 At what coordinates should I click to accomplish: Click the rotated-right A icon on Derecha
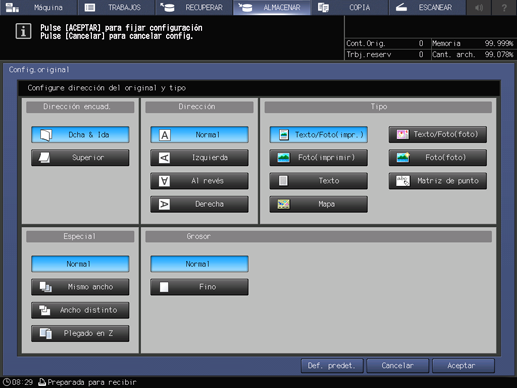[164, 204]
